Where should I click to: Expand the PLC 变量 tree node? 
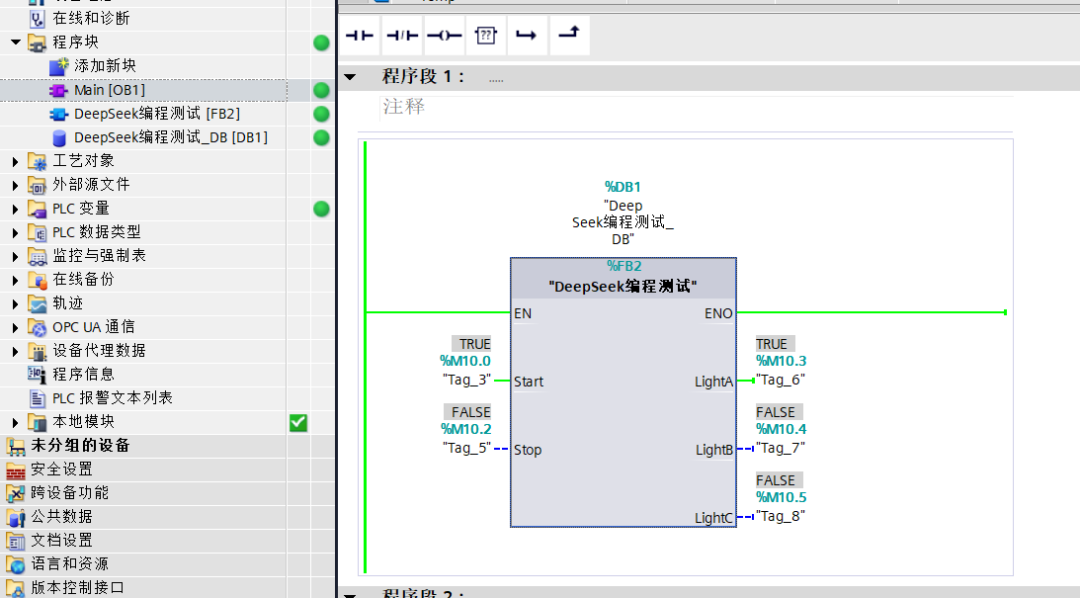click(x=15, y=209)
